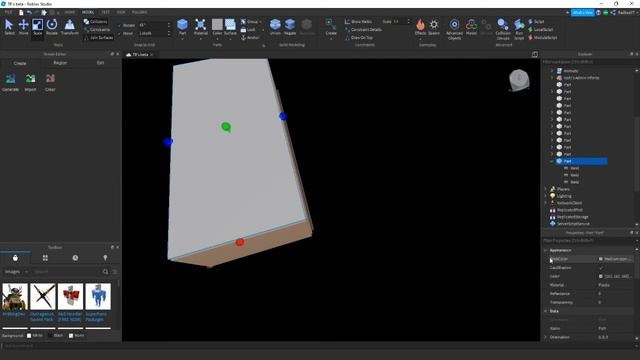Click the Create constraint icon
The width and height of the screenshot is (640, 360).
pyautogui.click(x=331, y=24)
